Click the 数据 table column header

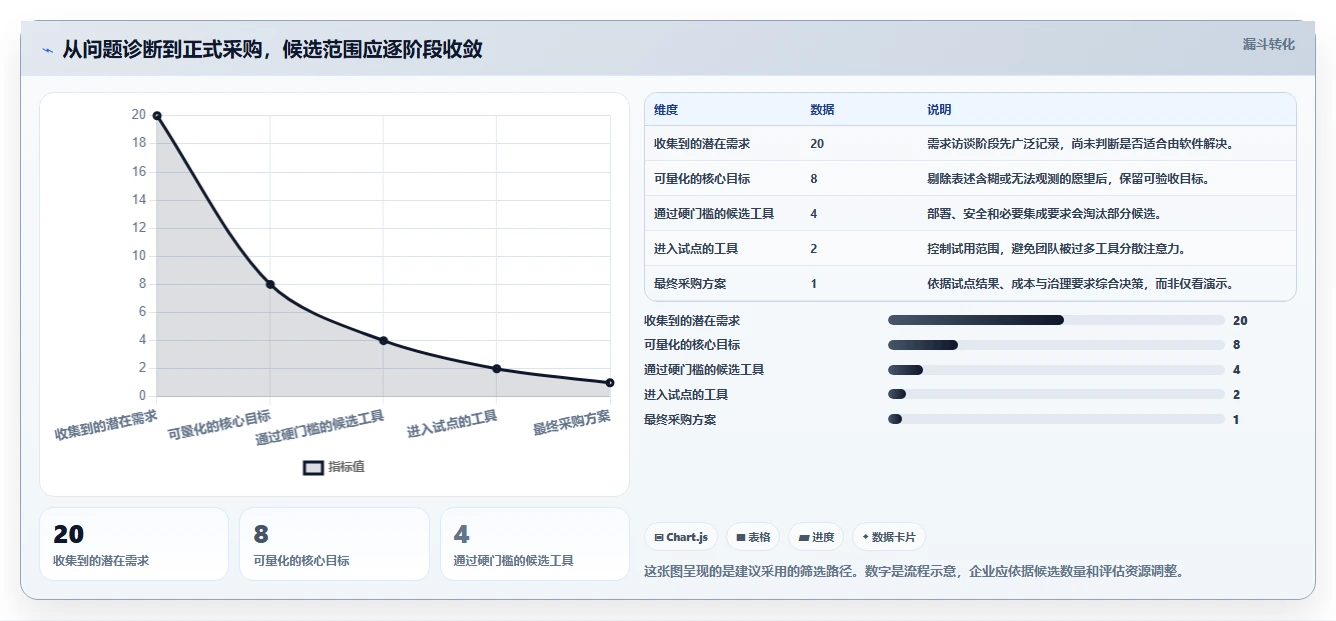click(x=822, y=110)
